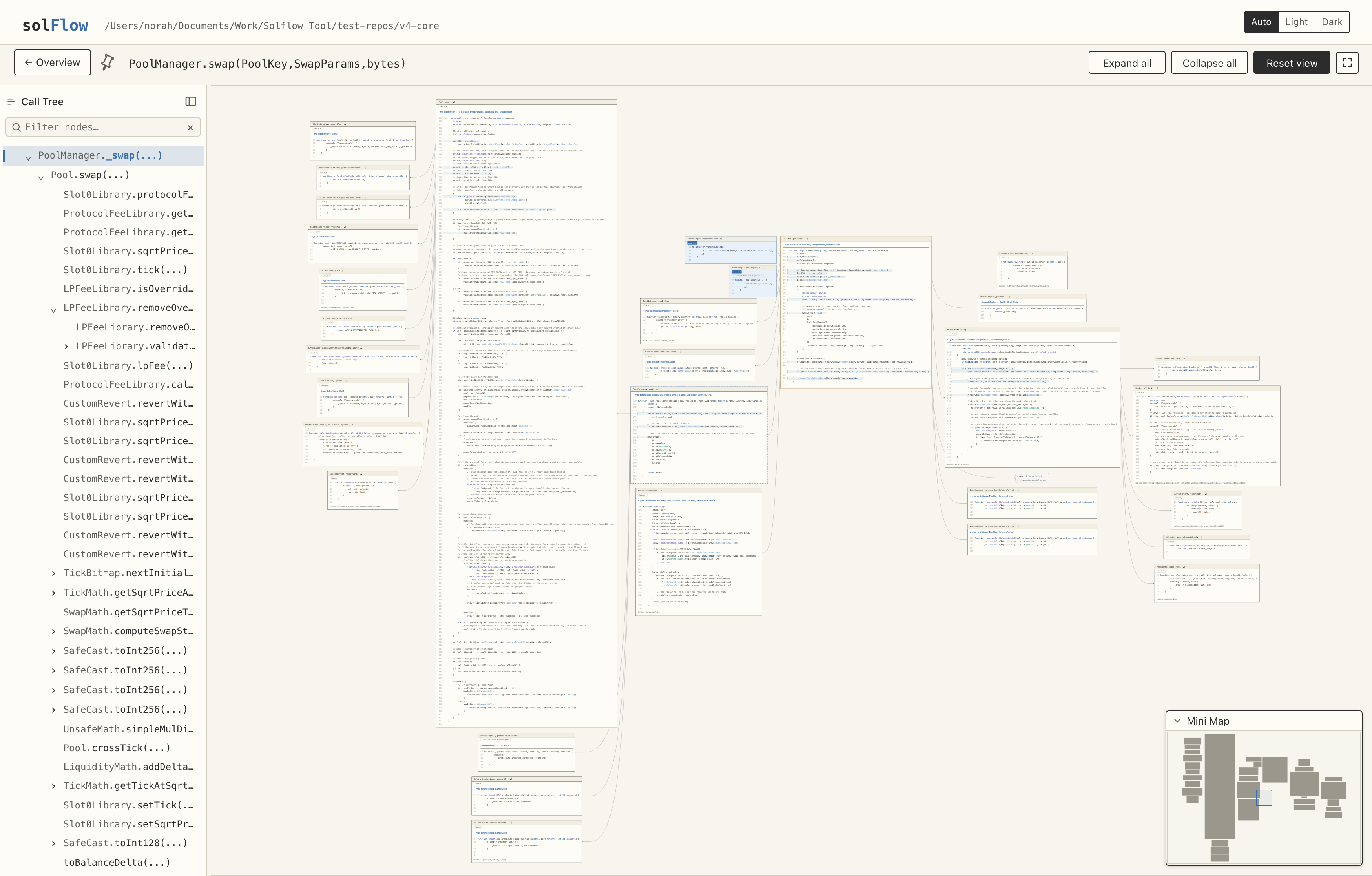
Task: Focus the Filter nodes input field
Action: click(102, 127)
